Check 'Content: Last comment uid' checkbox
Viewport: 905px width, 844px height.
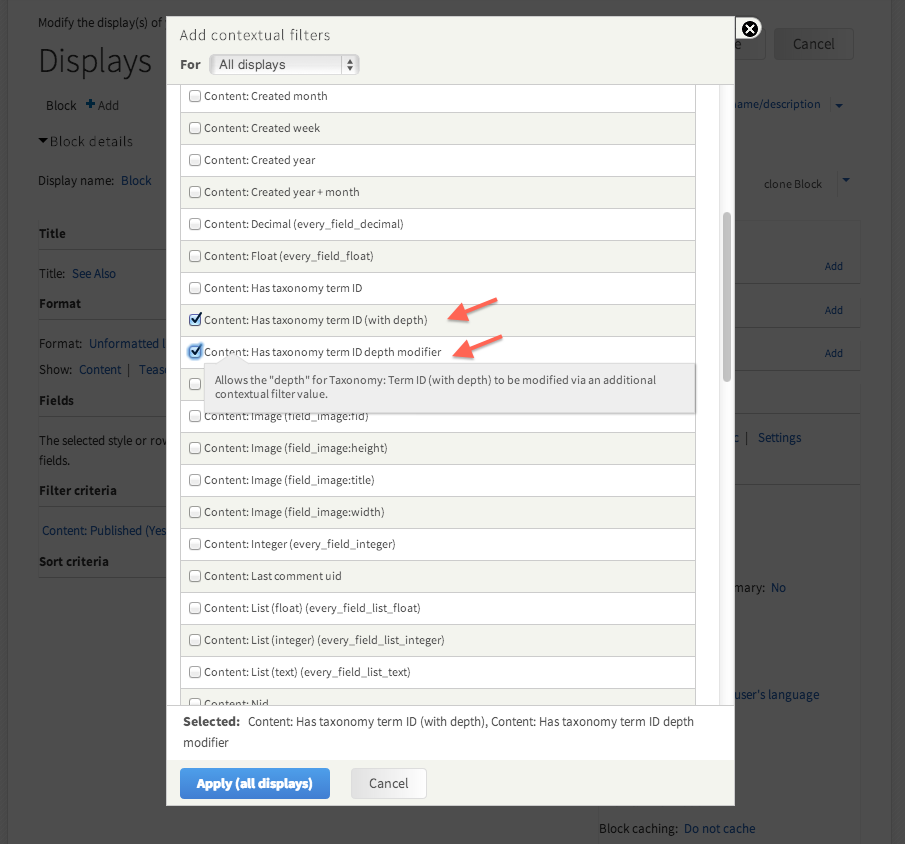coord(195,576)
